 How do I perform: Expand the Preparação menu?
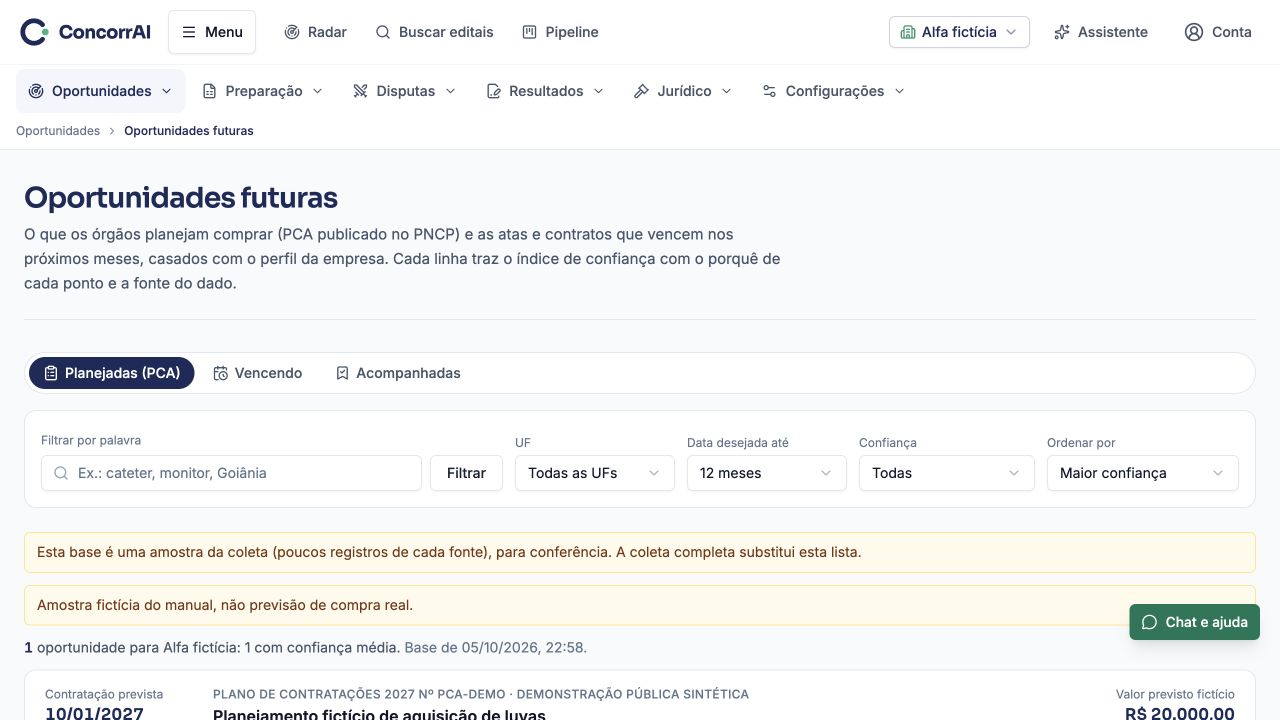pyautogui.click(x=263, y=91)
